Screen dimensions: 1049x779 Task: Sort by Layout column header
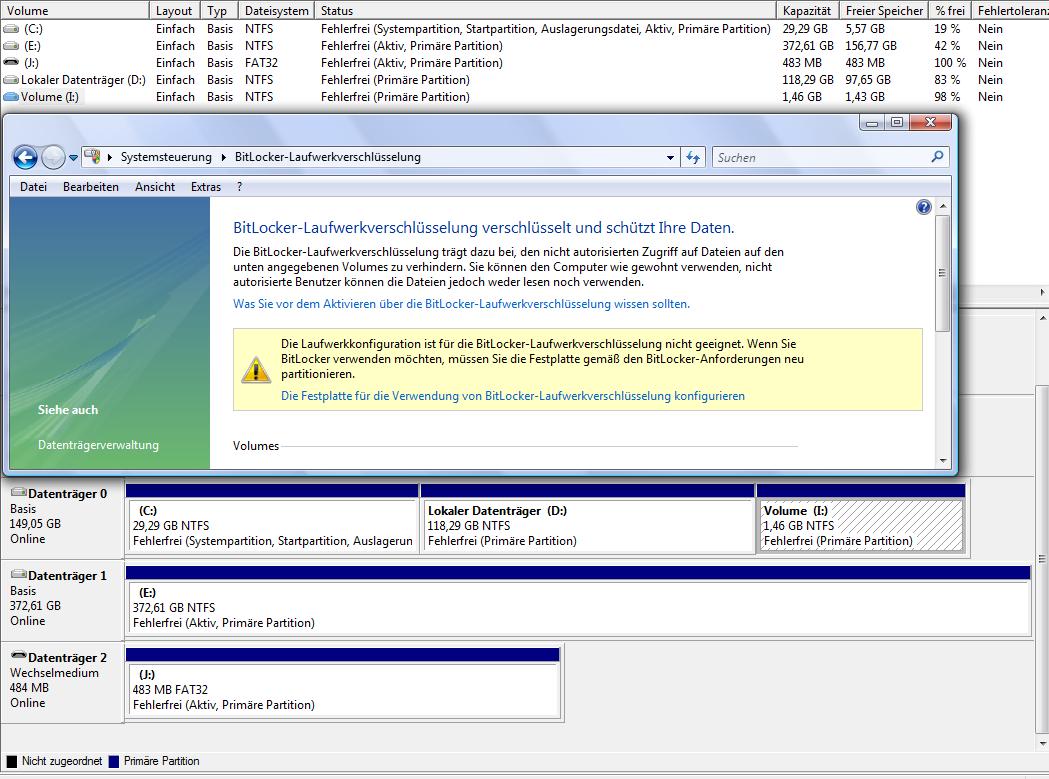click(x=174, y=11)
